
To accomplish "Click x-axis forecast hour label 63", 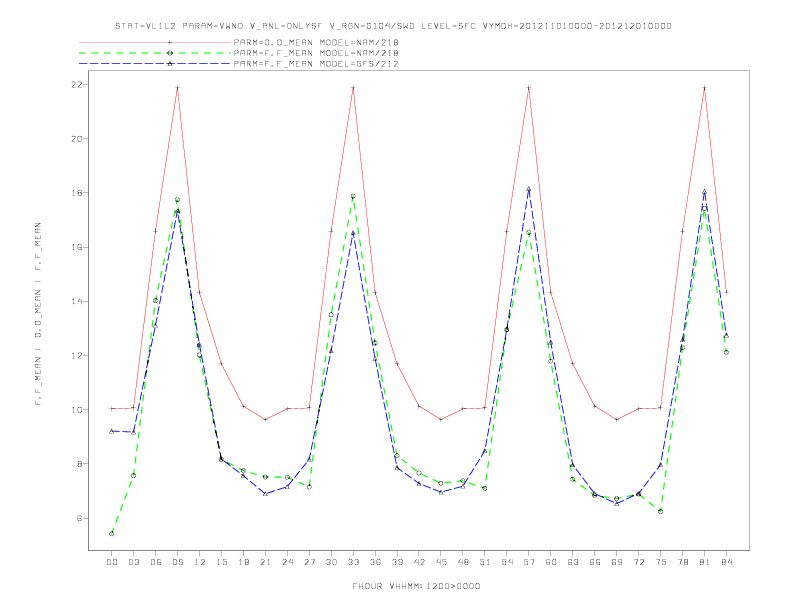I will pos(573,562).
